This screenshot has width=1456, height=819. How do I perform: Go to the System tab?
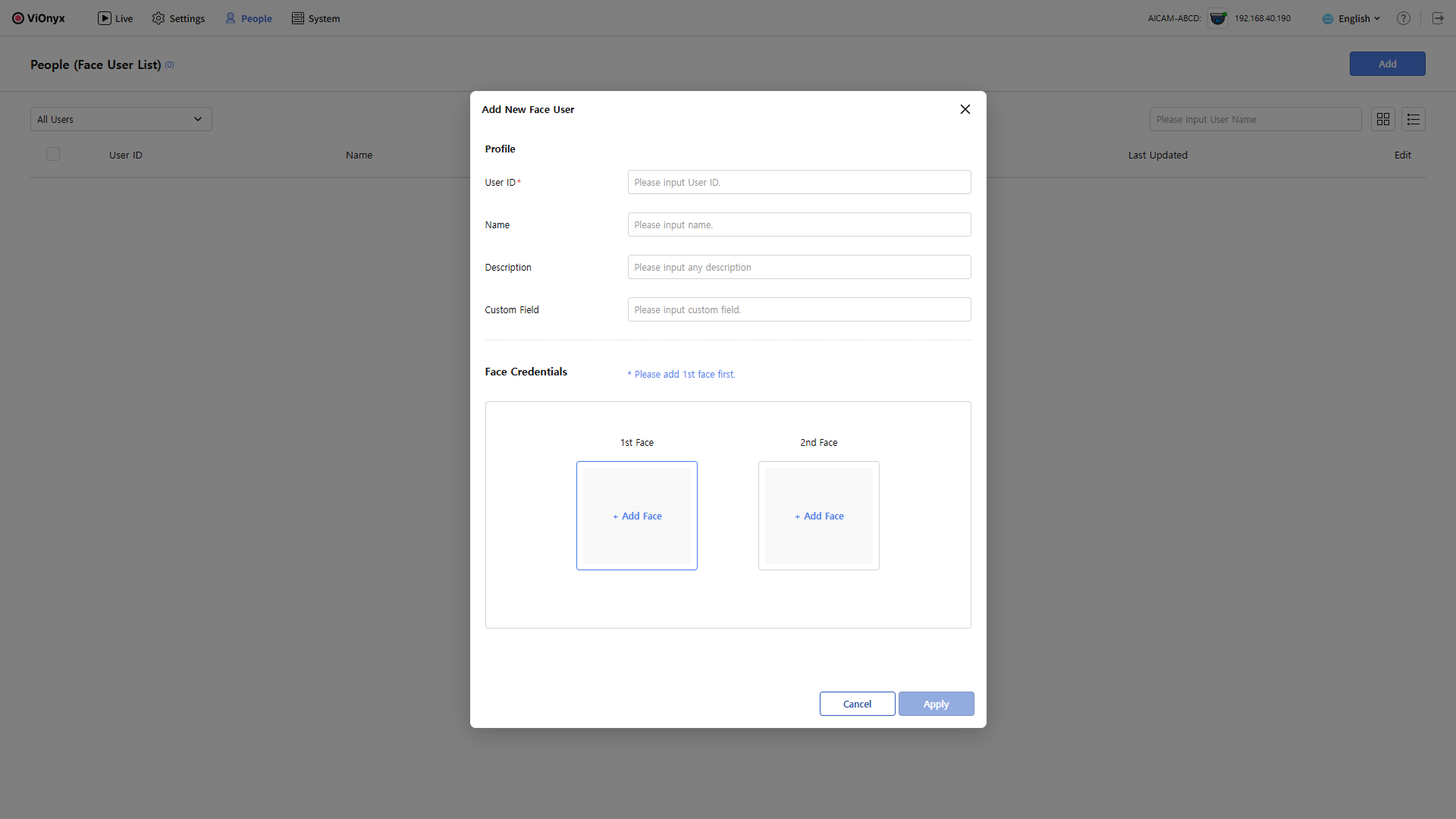315,18
